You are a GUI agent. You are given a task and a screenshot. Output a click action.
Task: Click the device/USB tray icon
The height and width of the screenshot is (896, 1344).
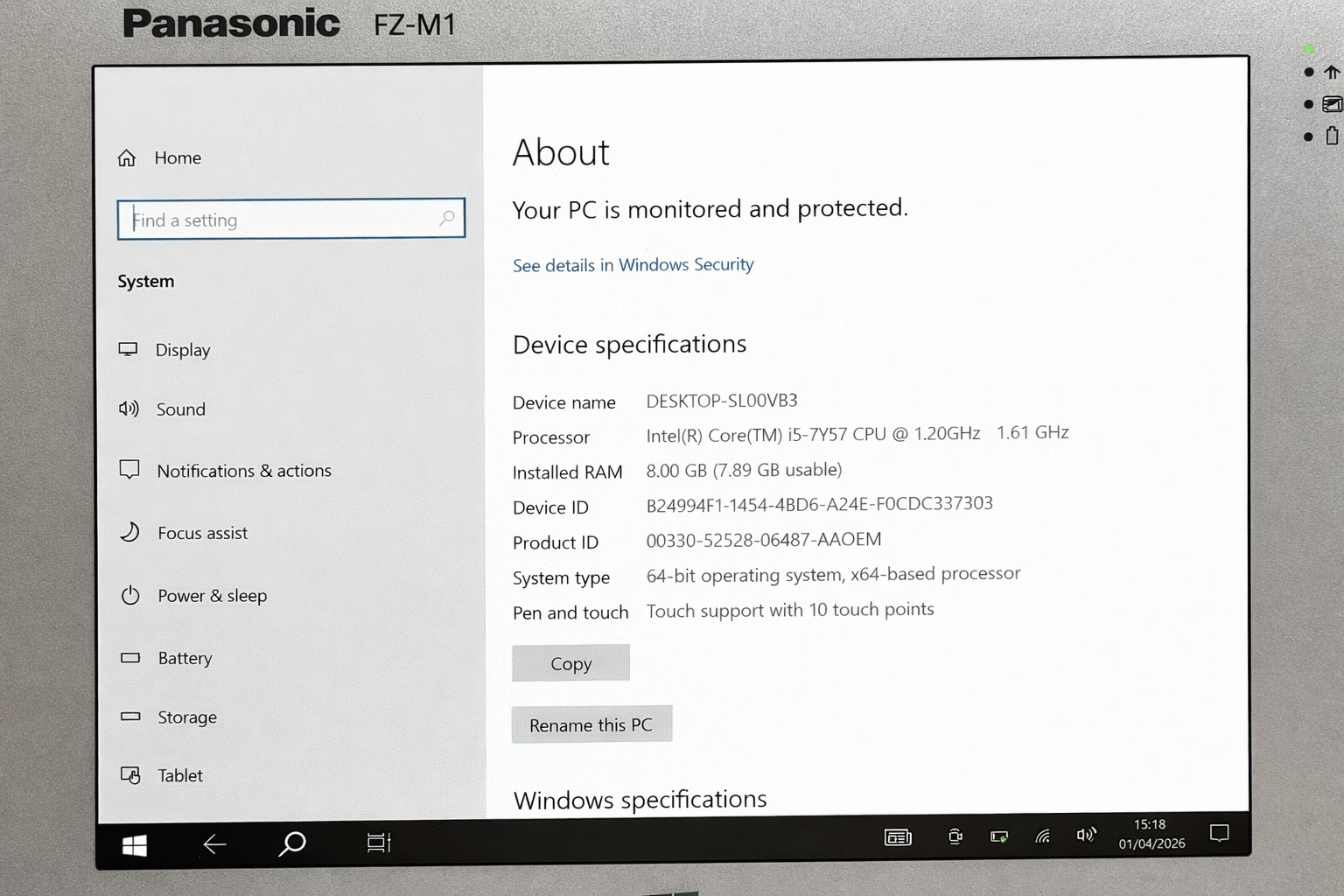(955, 837)
